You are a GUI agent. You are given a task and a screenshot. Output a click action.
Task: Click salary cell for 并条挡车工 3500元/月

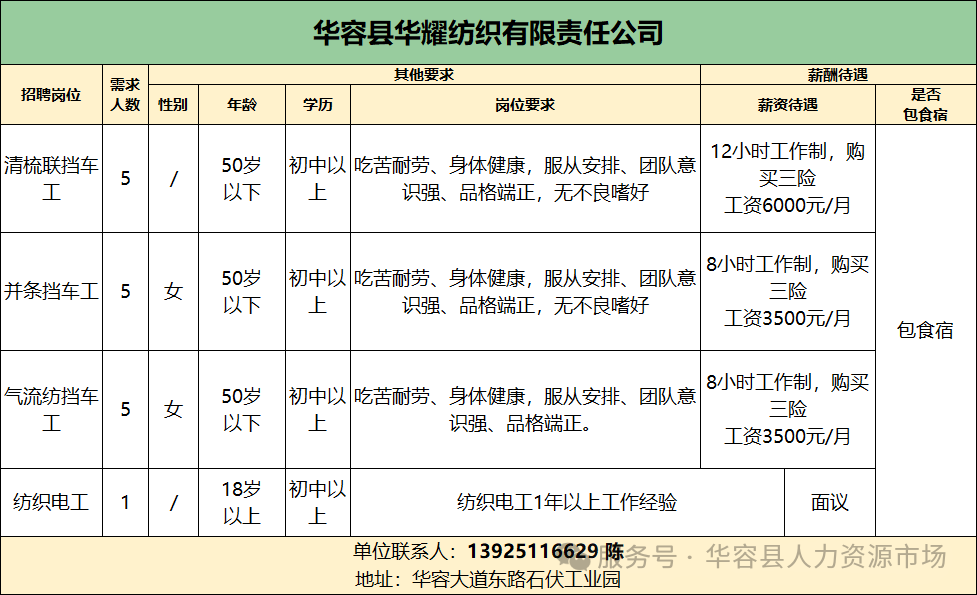pyautogui.click(x=788, y=292)
